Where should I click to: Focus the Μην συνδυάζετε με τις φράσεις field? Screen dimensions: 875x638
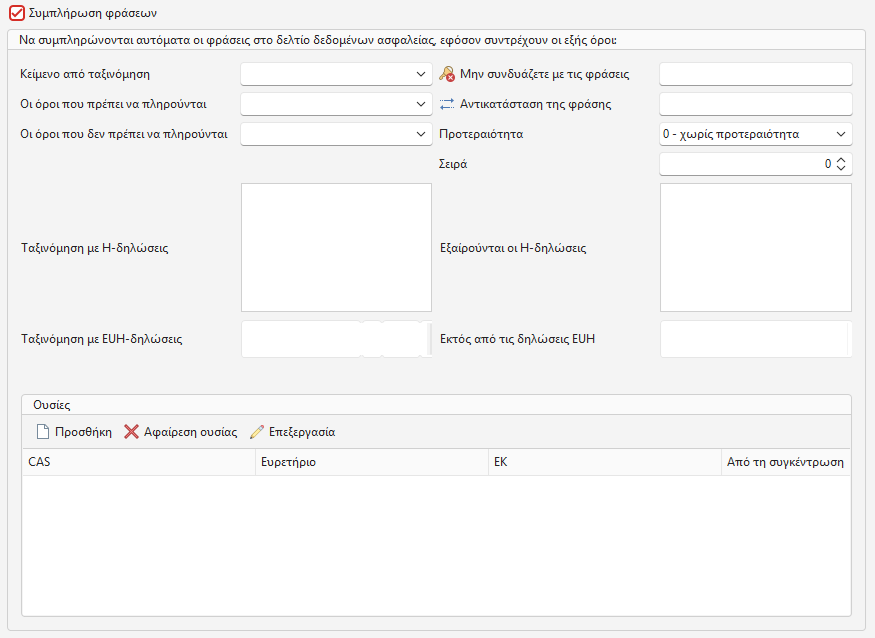[x=756, y=74]
